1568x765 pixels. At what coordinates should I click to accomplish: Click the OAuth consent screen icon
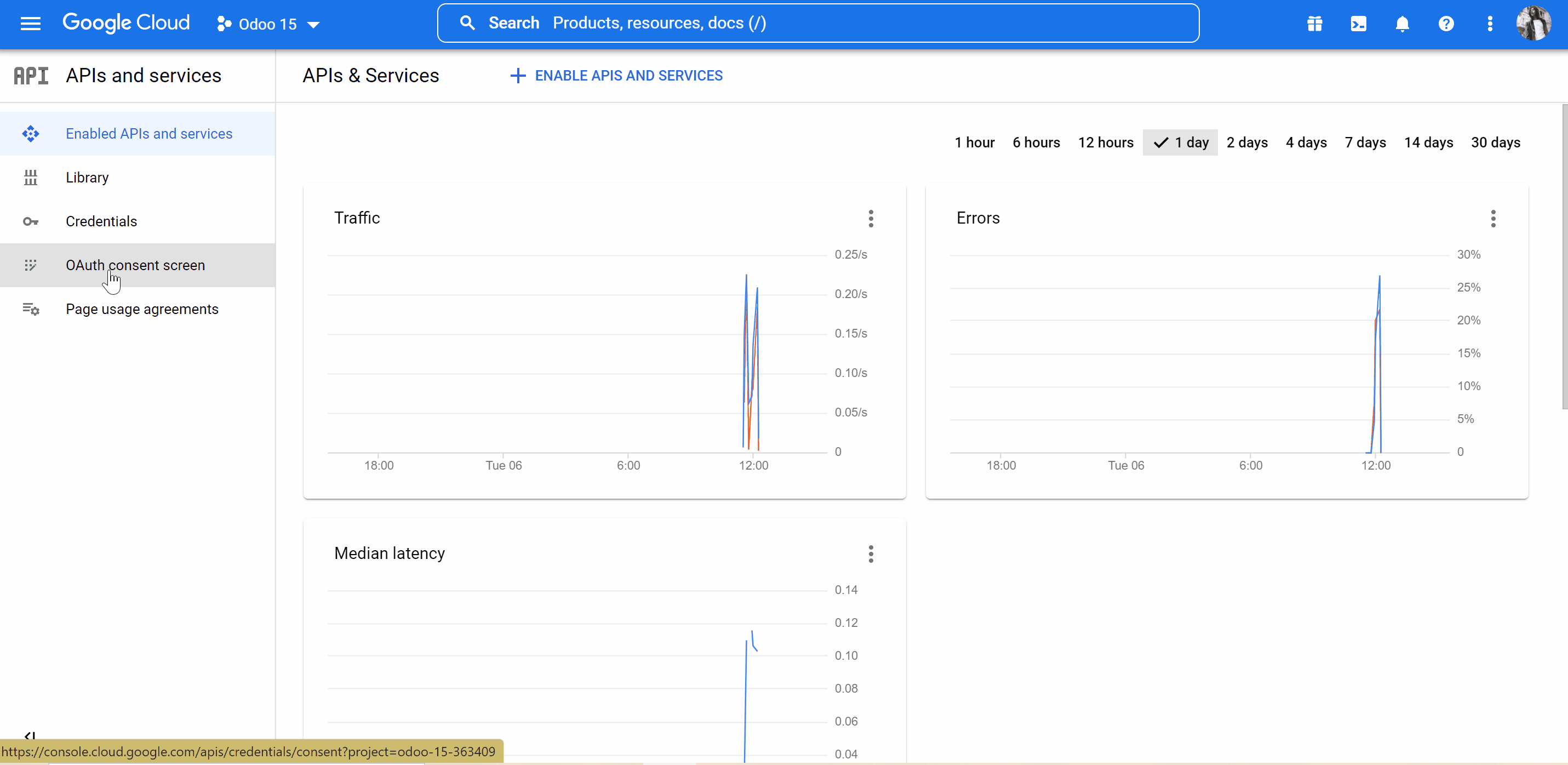[31, 265]
